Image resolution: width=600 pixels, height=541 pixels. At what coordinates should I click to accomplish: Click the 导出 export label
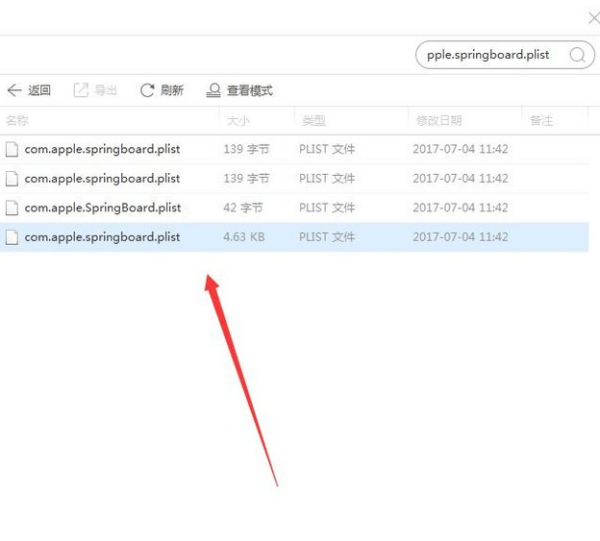tap(106, 90)
